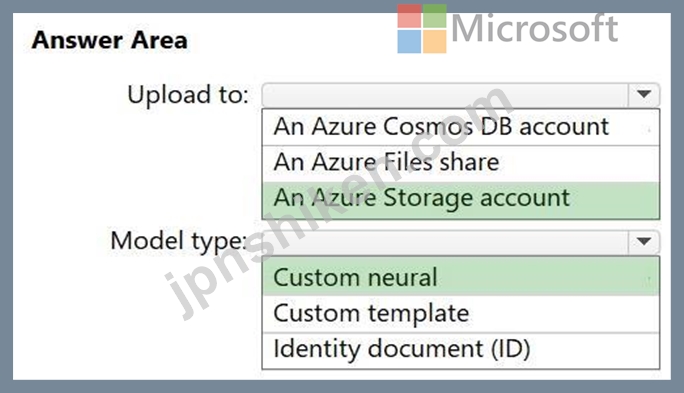Click the Model type label
684x393 pixels.
(179, 241)
